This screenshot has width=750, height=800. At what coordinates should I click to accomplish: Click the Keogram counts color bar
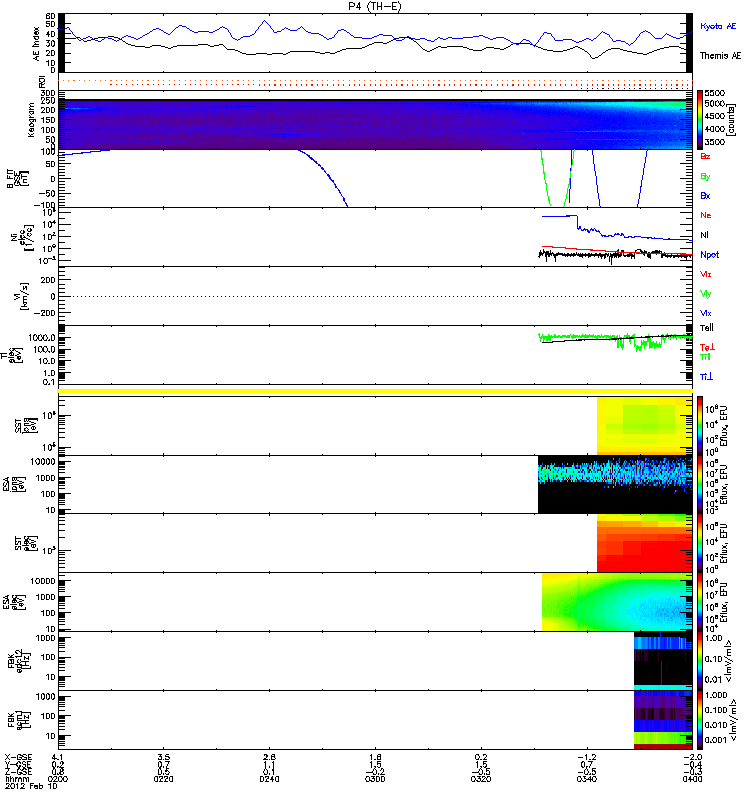coord(699,120)
